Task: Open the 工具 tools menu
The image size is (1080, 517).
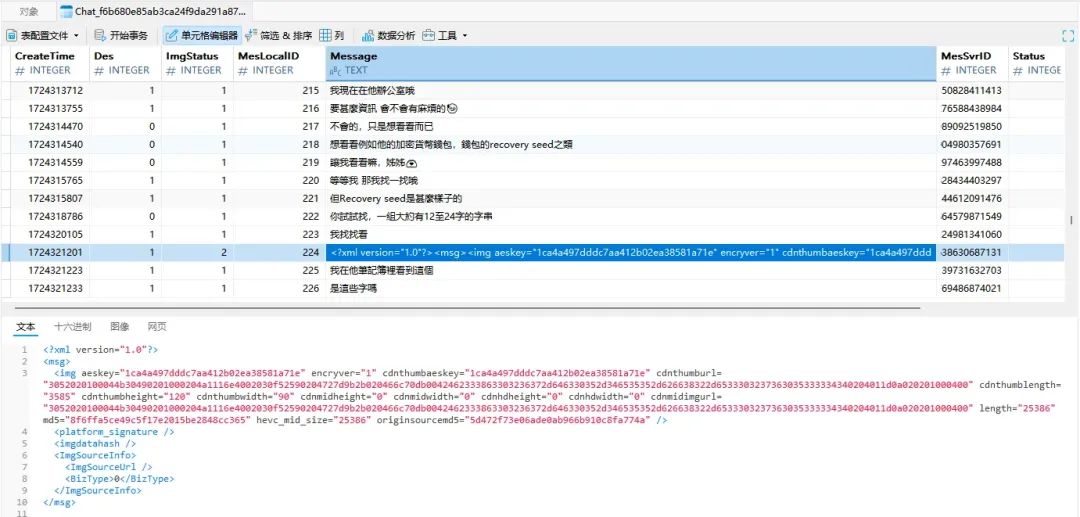Action: tap(441, 35)
